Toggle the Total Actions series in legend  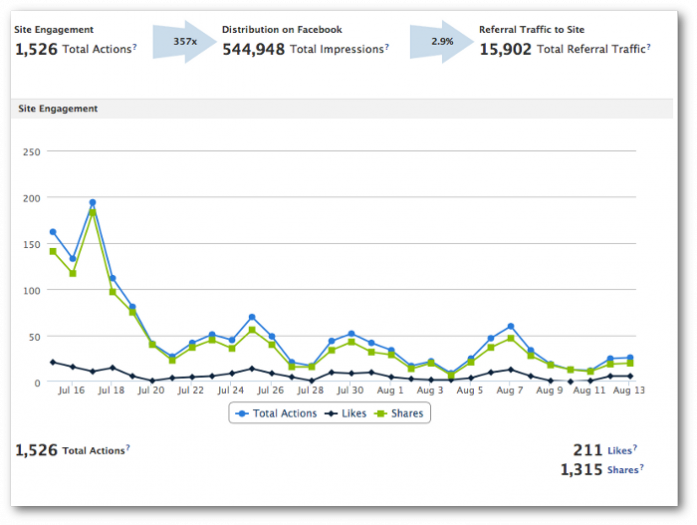click(x=276, y=413)
